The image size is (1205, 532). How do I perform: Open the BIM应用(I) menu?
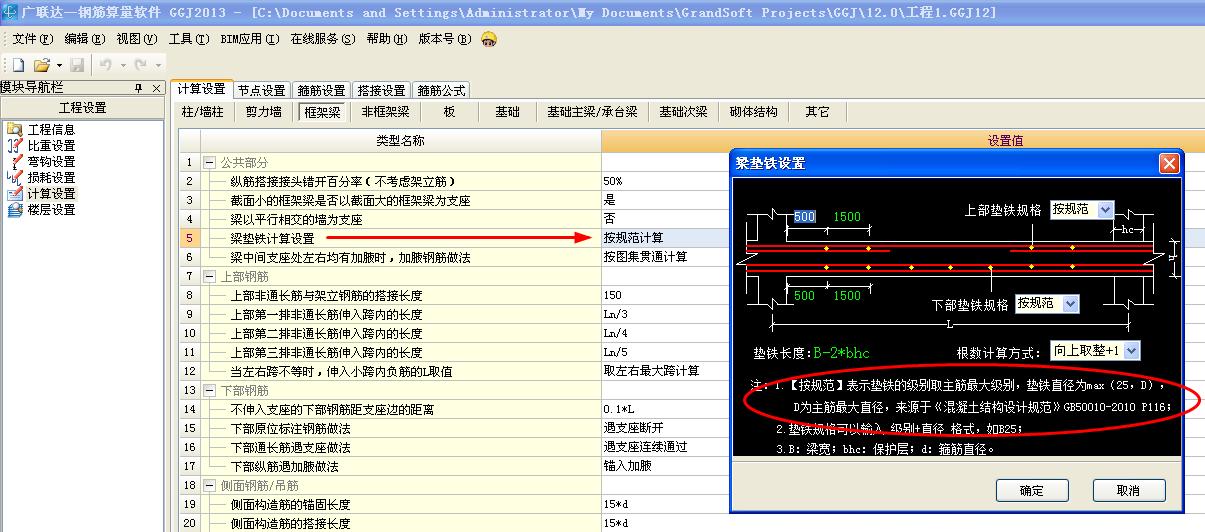(249, 39)
